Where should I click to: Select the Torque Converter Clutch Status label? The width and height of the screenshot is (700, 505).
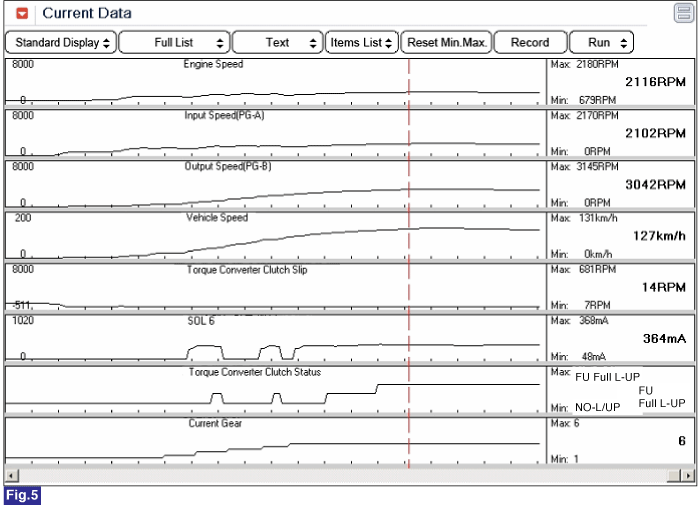(255, 372)
